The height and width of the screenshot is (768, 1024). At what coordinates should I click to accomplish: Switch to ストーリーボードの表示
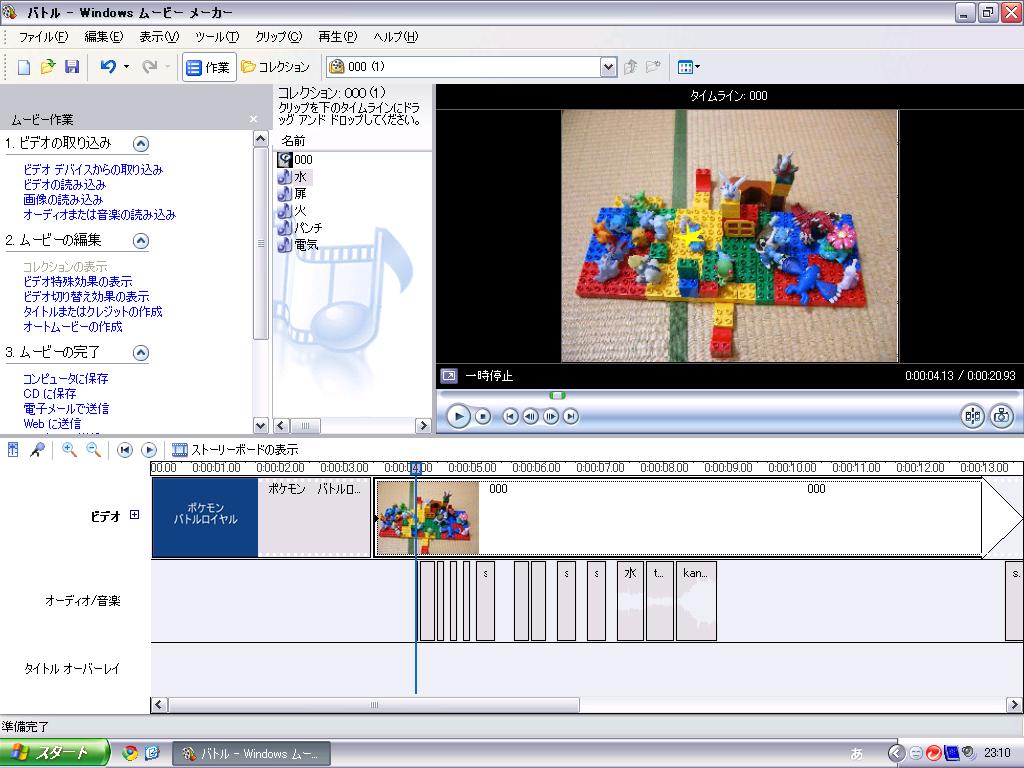(x=235, y=450)
